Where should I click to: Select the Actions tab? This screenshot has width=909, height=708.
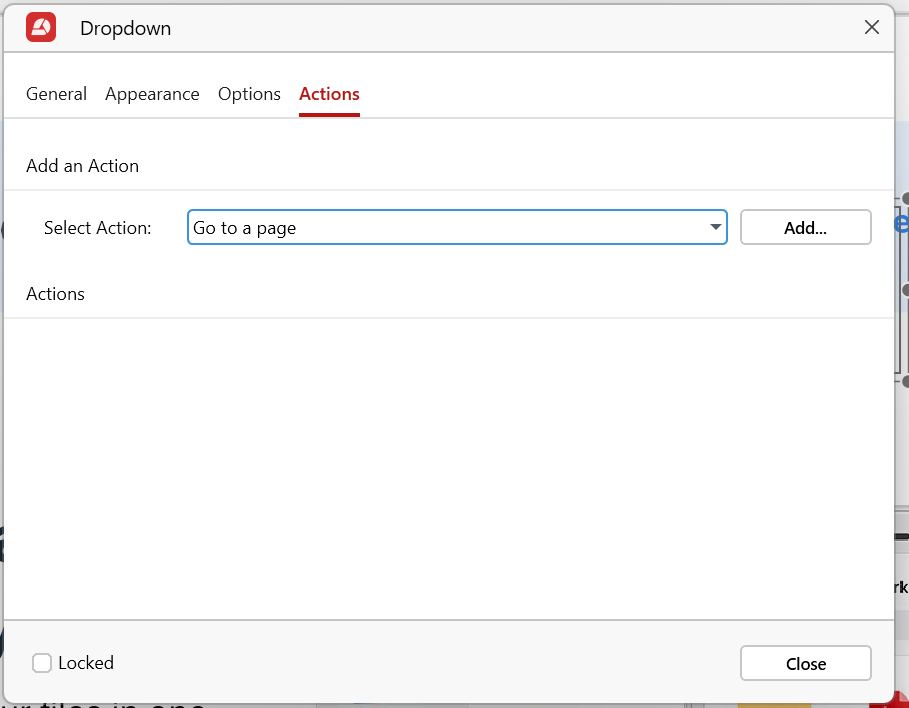tap(329, 94)
